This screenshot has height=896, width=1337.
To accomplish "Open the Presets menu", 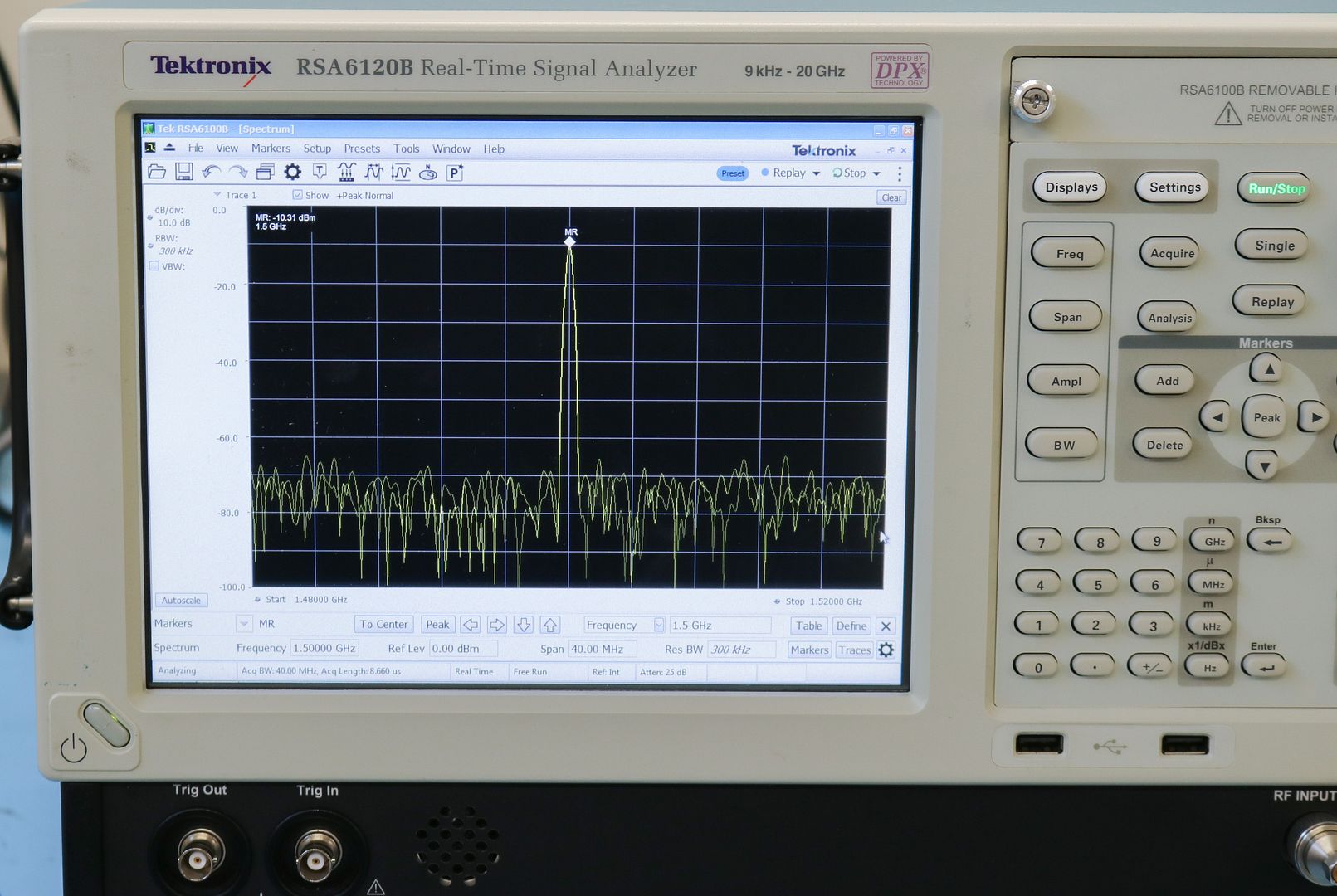I will tap(362, 149).
